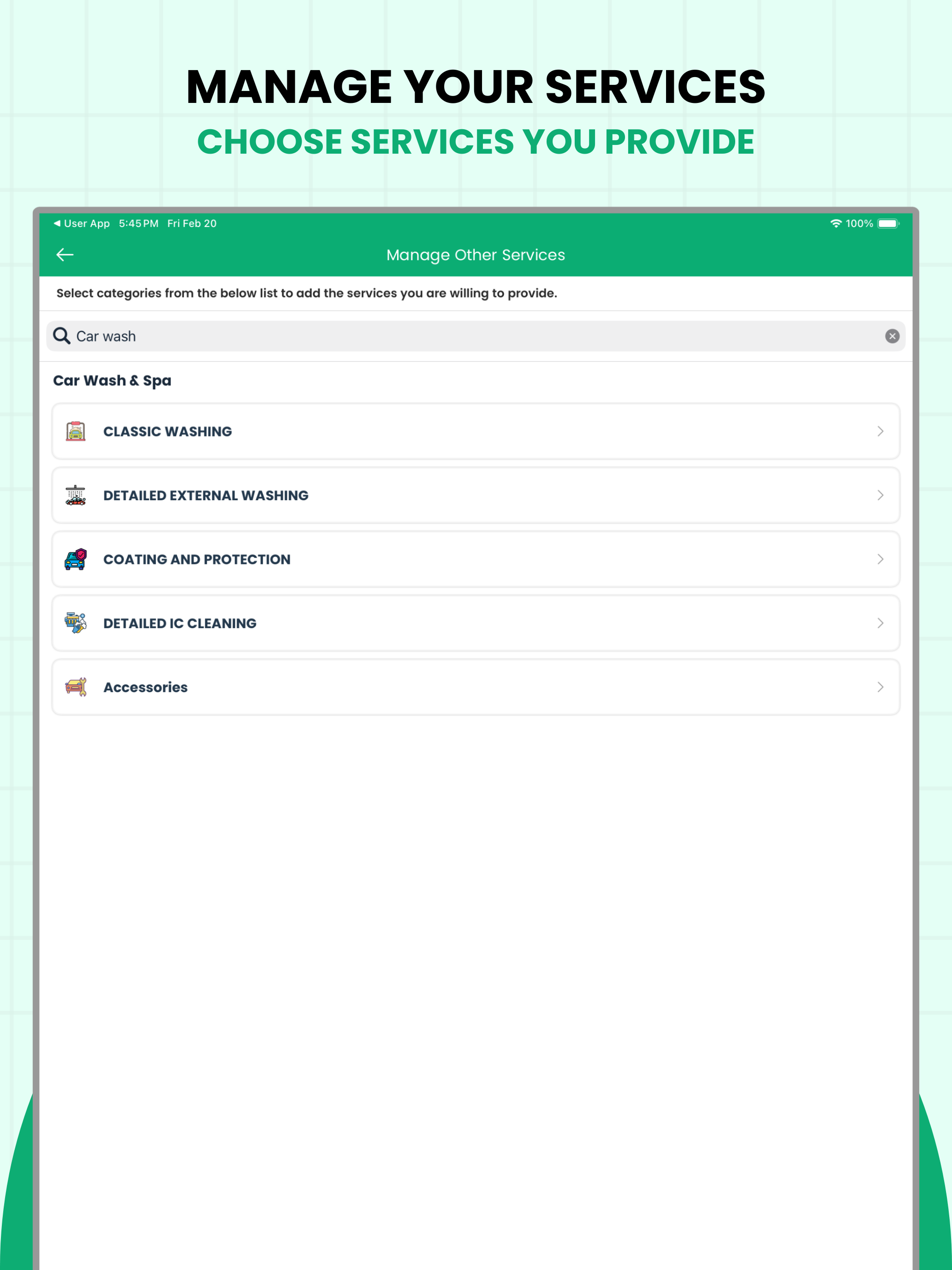Click the Coating and Protection shield icon
The width and height of the screenshot is (952, 1270).
click(76, 559)
